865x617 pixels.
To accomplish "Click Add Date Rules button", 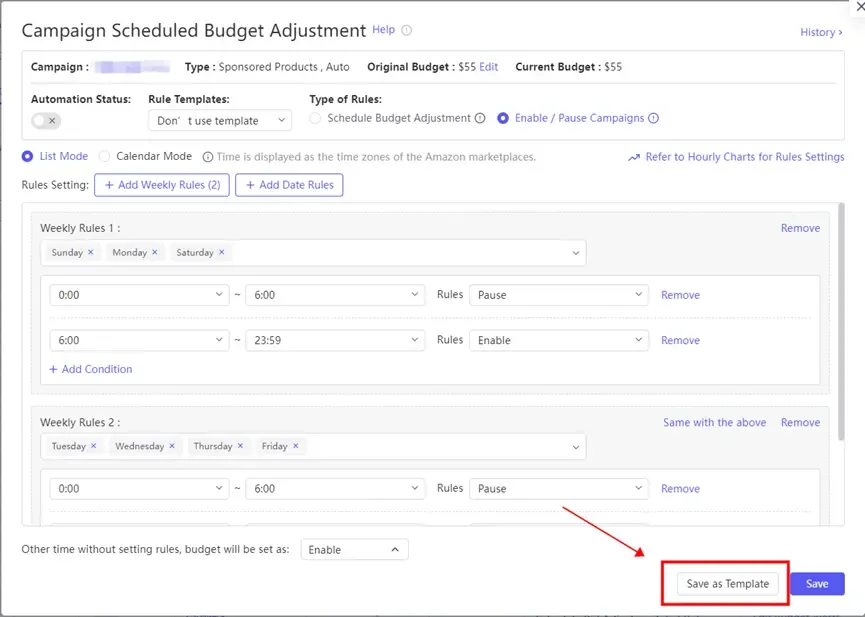I will [289, 185].
